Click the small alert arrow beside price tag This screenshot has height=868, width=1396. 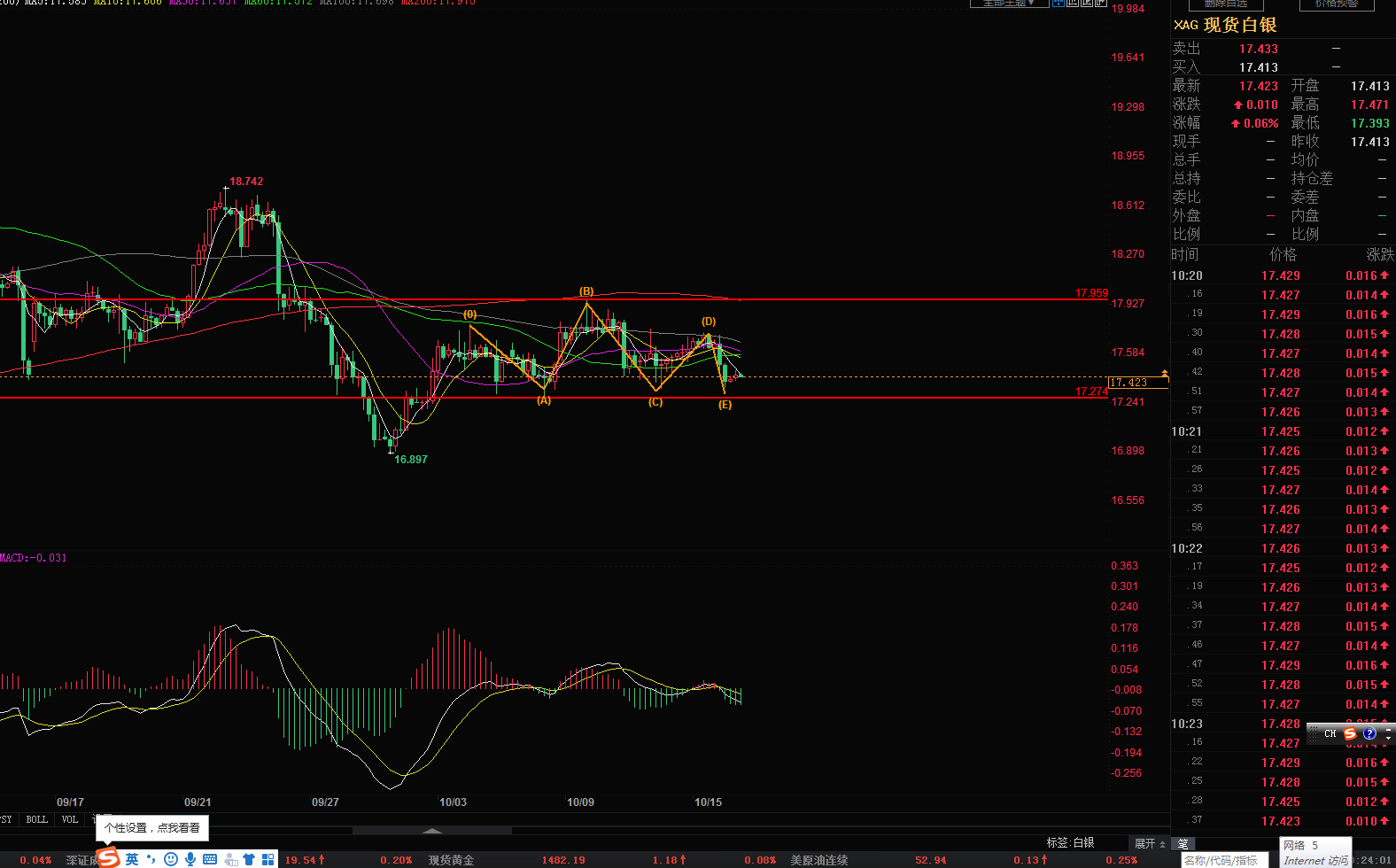(1165, 374)
